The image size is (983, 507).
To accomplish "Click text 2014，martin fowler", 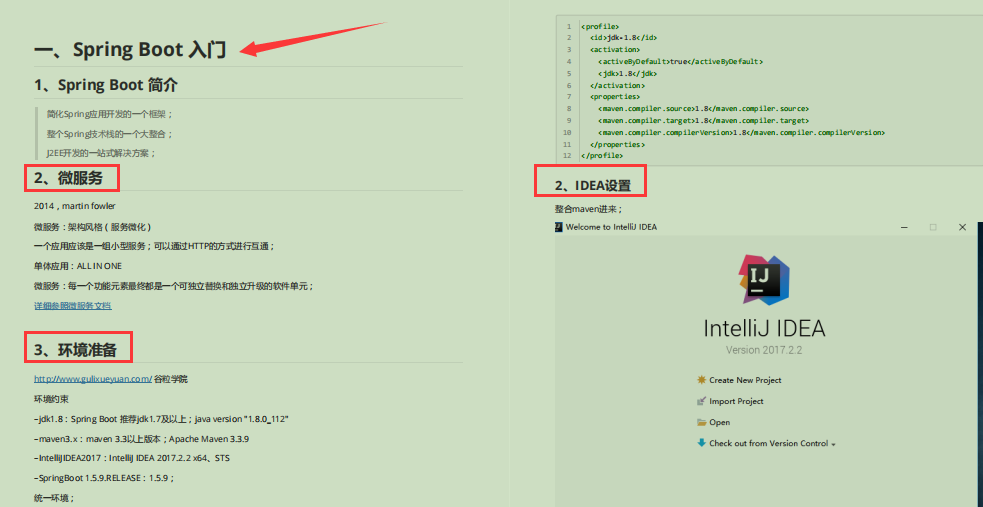I will click(x=75, y=206).
